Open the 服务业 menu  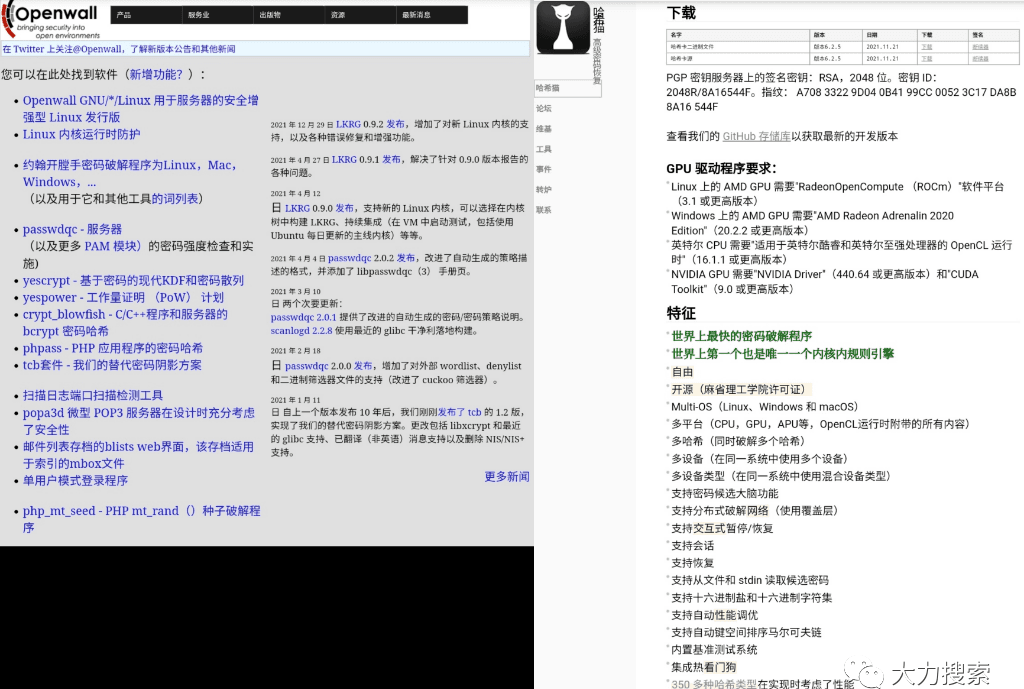[198, 15]
